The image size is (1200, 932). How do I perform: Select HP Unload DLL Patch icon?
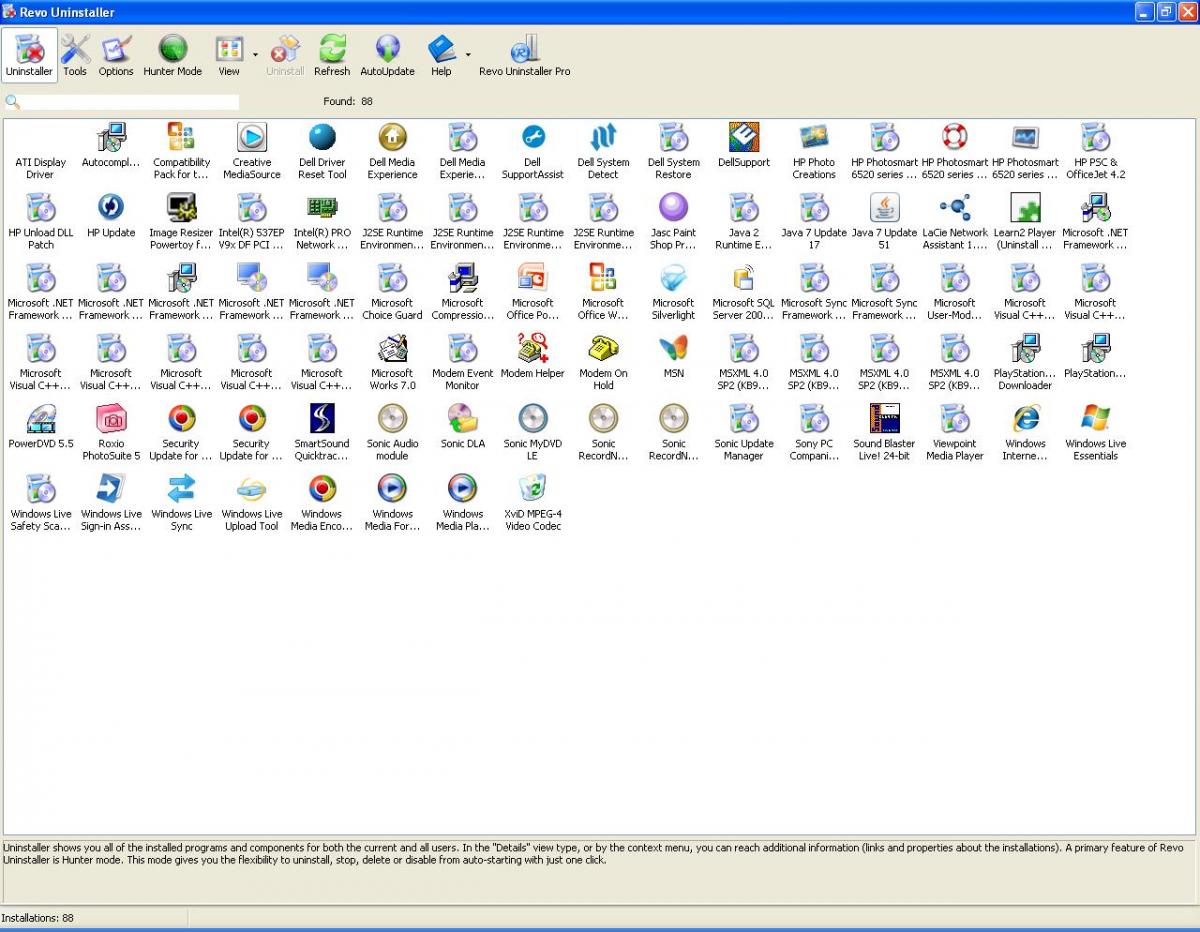pos(41,207)
